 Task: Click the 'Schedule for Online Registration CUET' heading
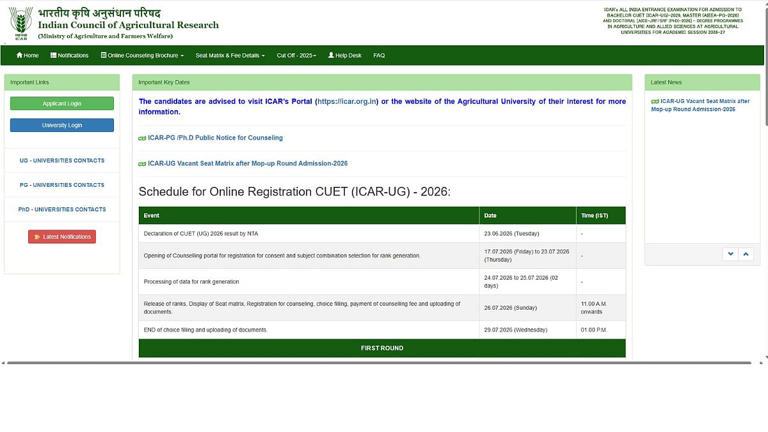pos(294,192)
